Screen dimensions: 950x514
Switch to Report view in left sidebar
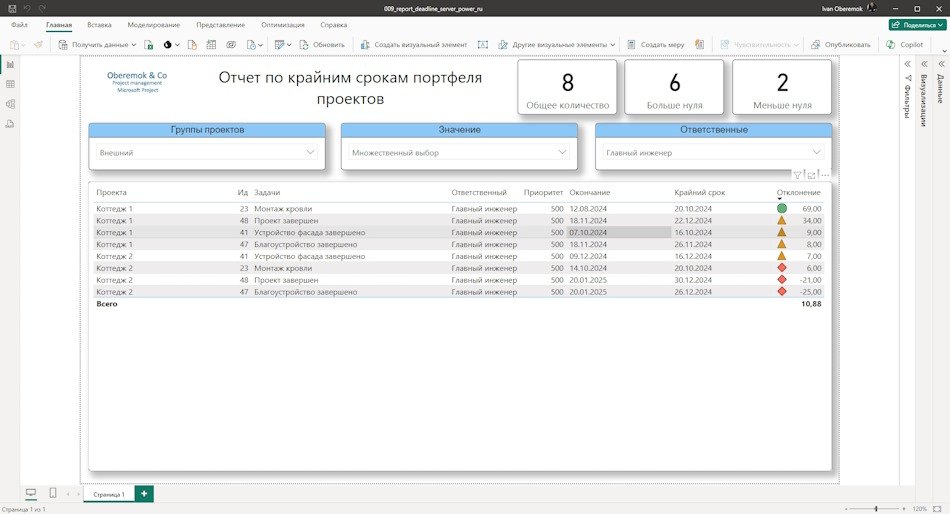10,64
